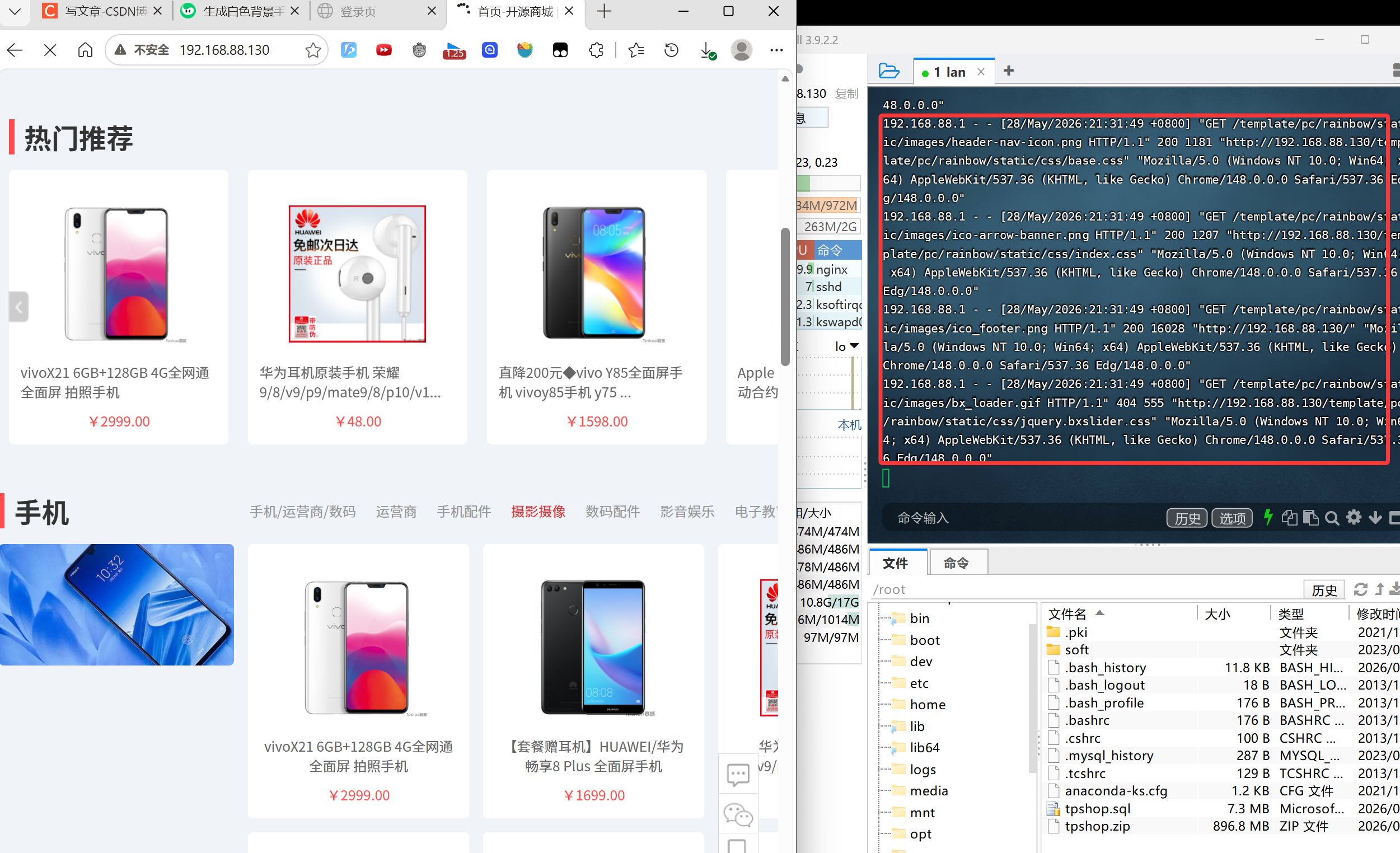Image resolution: width=1400 pixels, height=853 pixels.
Task: Click the 数码配件 category link
Action: coord(612,512)
